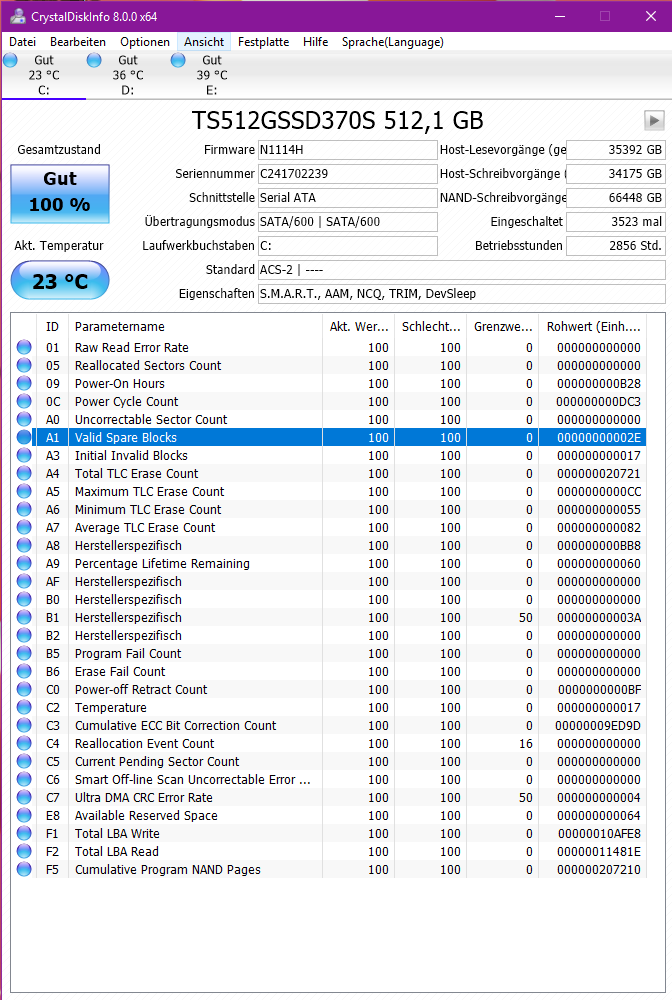Click status orb for Erase Fail Count
The width and height of the screenshot is (672, 1000).
click(x=24, y=671)
